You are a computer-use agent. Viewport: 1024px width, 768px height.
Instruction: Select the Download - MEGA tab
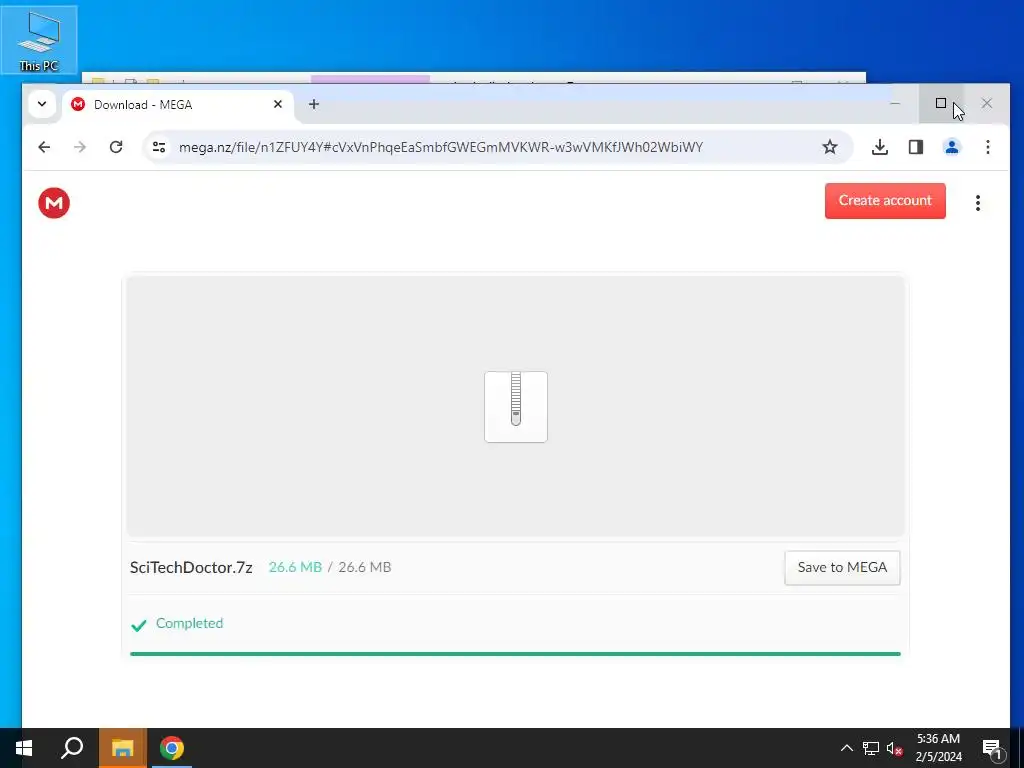click(178, 104)
